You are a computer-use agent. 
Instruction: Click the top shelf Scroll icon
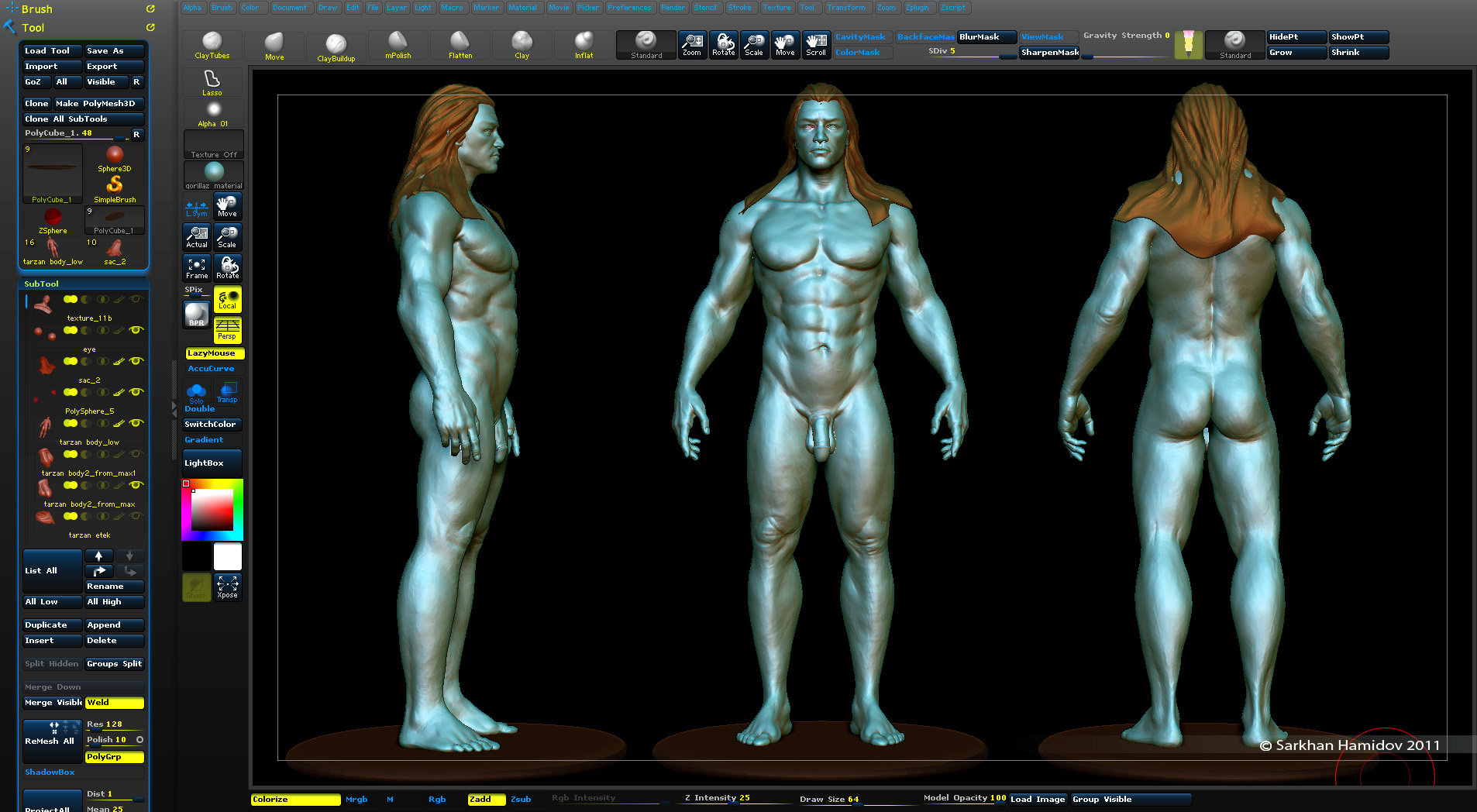click(x=816, y=45)
